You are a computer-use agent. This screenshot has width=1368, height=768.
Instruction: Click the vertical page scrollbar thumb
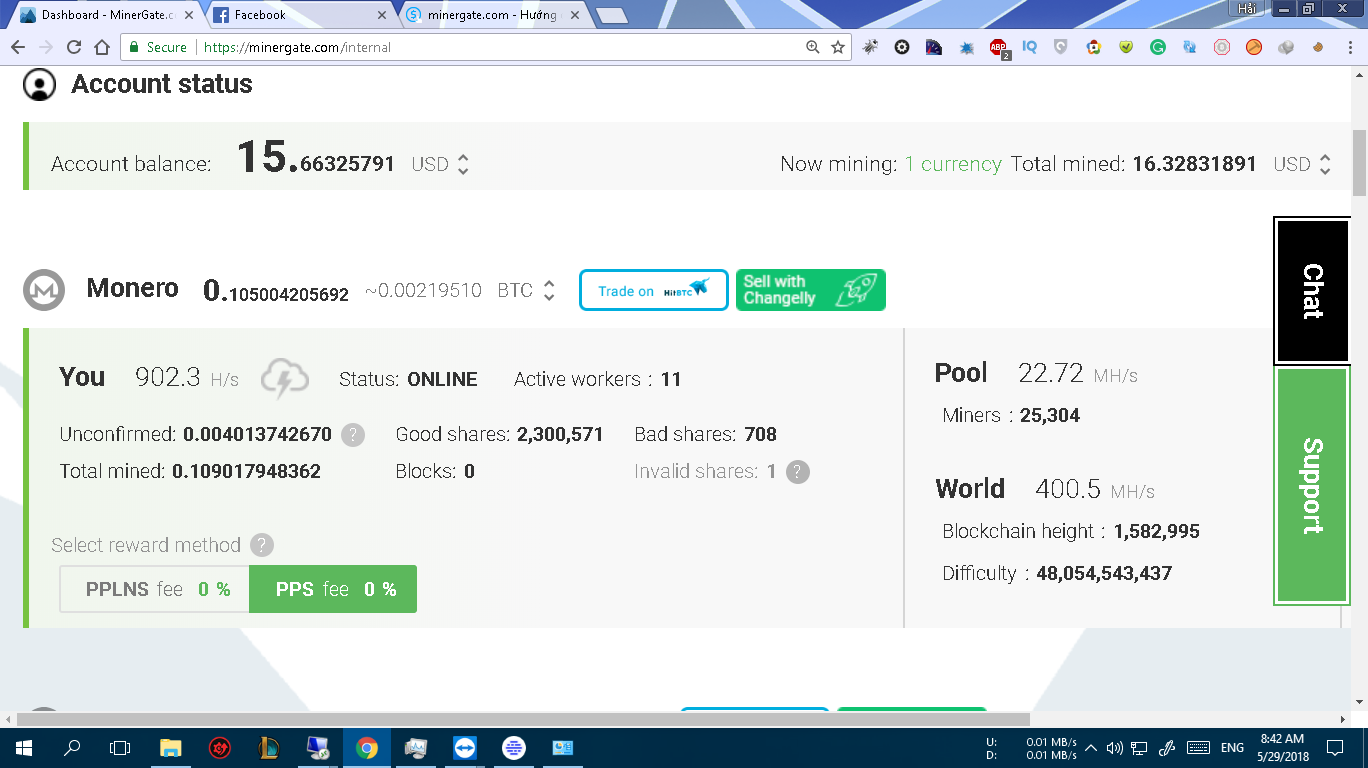tap(1359, 162)
